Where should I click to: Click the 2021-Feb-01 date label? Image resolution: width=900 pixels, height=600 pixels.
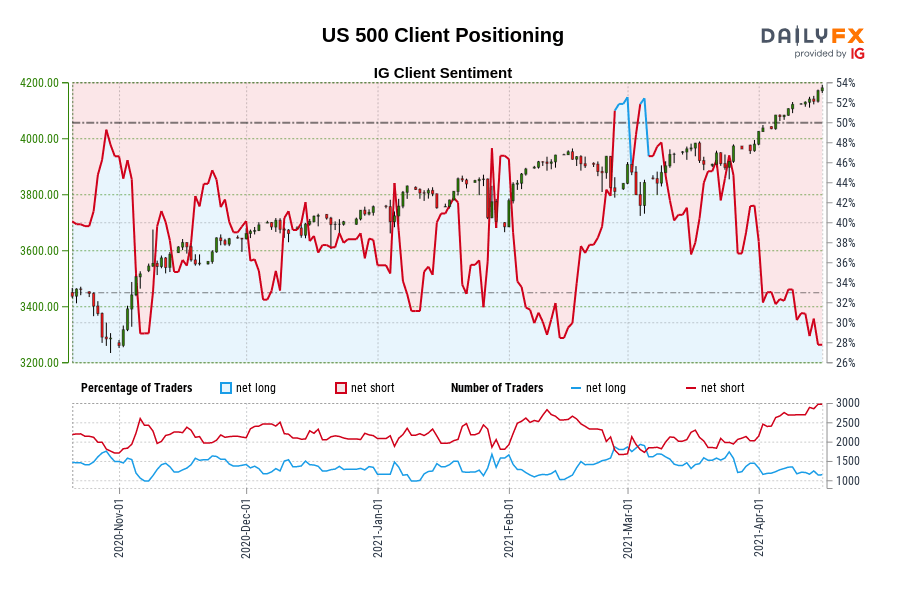click(x=509, y=528)
